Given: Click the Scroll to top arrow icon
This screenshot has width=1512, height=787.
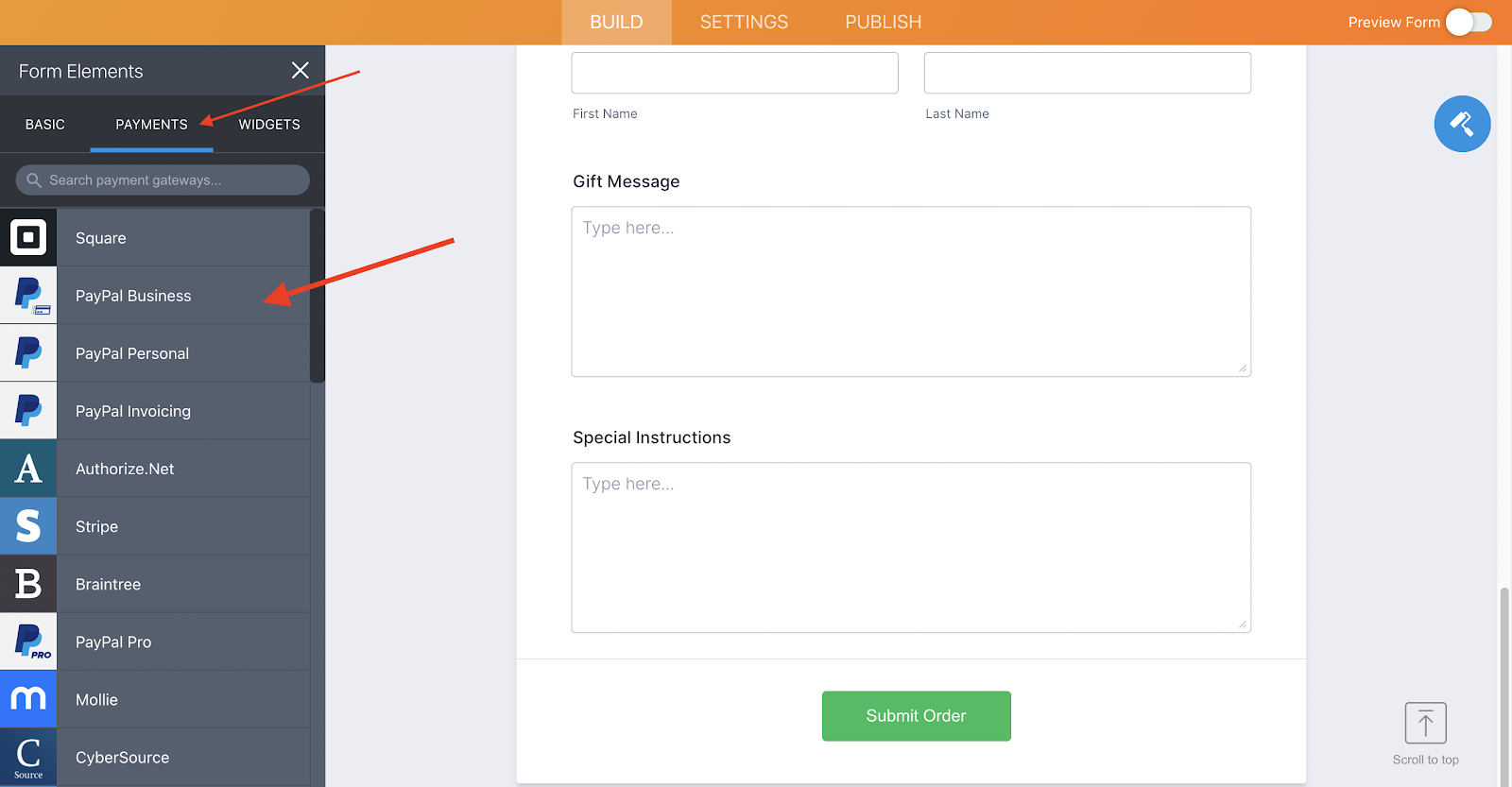Looking at the screenshot, I should click(x=1425, y=724).
